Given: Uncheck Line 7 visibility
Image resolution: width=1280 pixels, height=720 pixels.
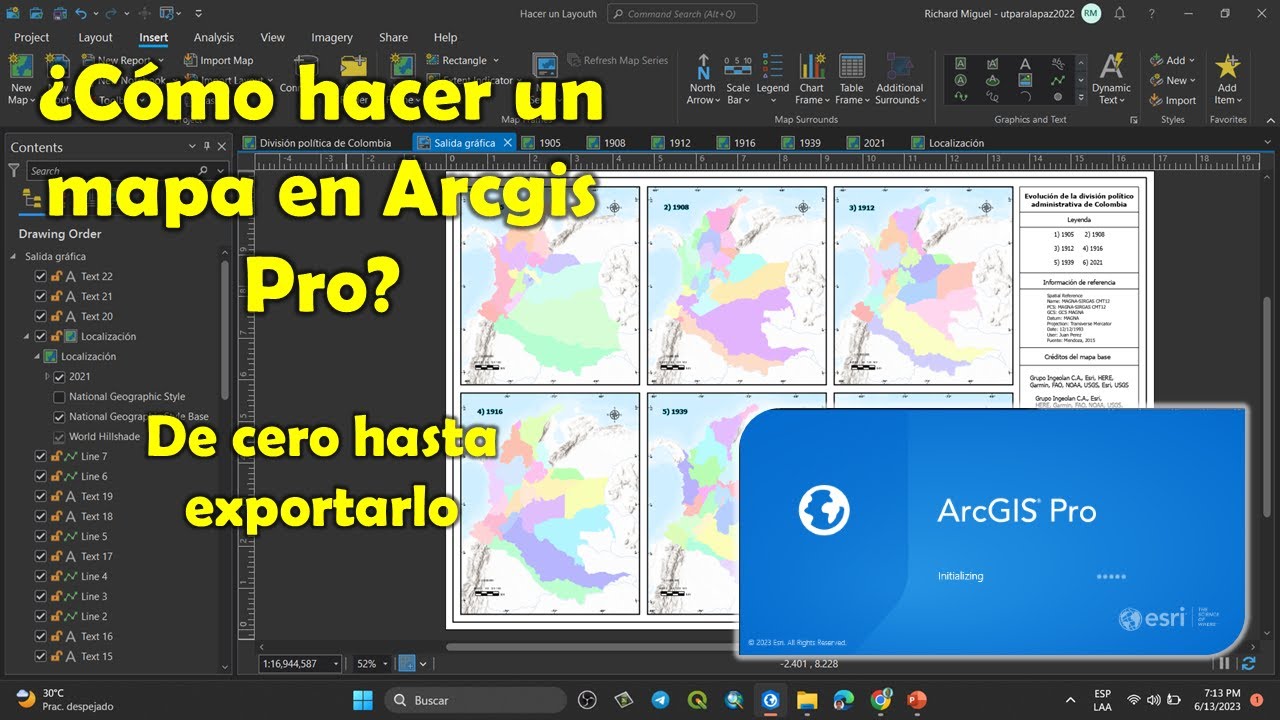Looking at the screenshot, I should [x=41, y=456].
